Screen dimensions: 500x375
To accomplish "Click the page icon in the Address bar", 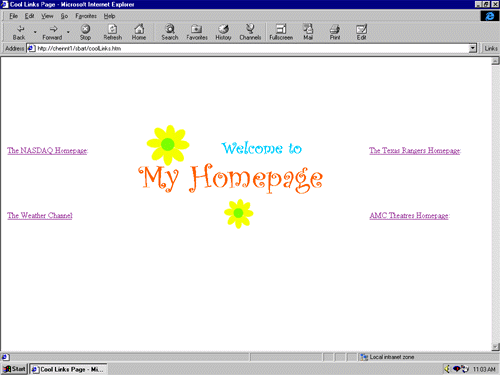I will (x=31, y=48).
